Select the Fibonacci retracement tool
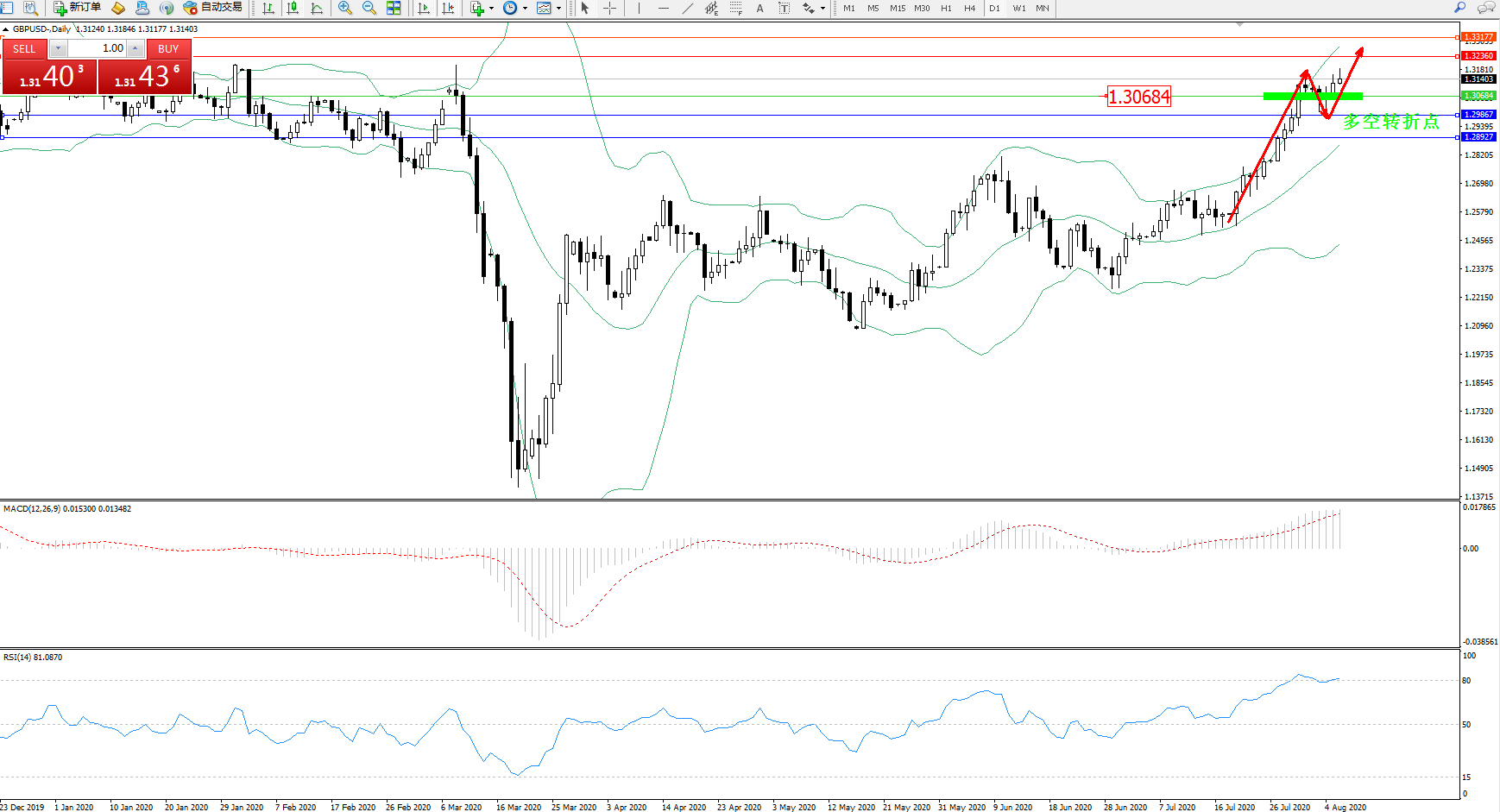The height and width of the screenshot is (812, 1500). (x=735, y=8)
